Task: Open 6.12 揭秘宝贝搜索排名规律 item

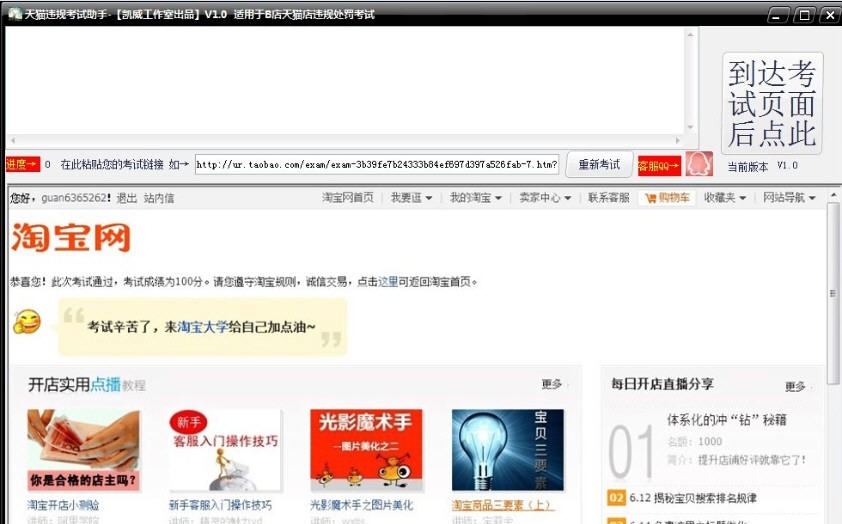Action: click(x=693, y=498)
